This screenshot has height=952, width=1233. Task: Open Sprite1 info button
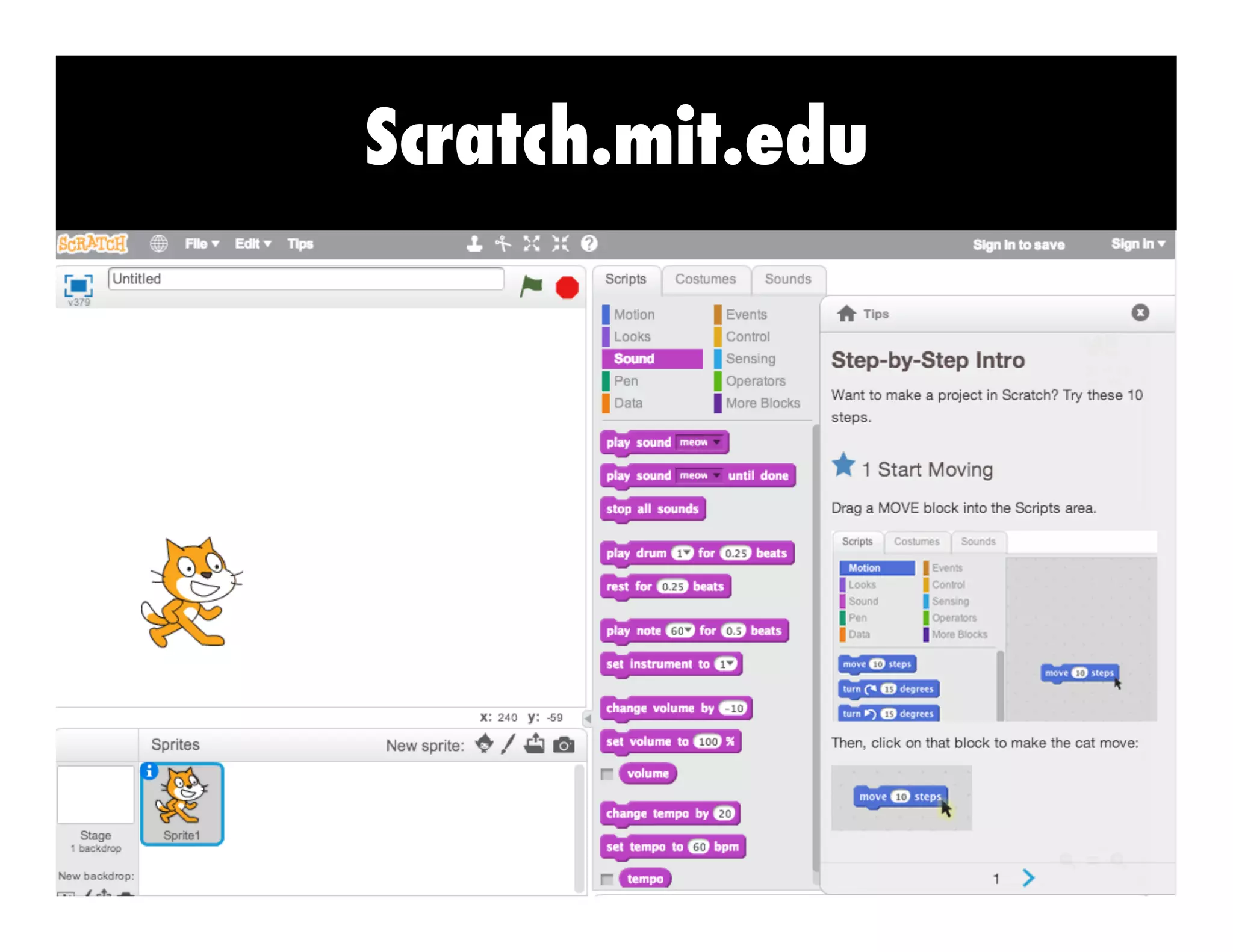(x=149, y=771)
